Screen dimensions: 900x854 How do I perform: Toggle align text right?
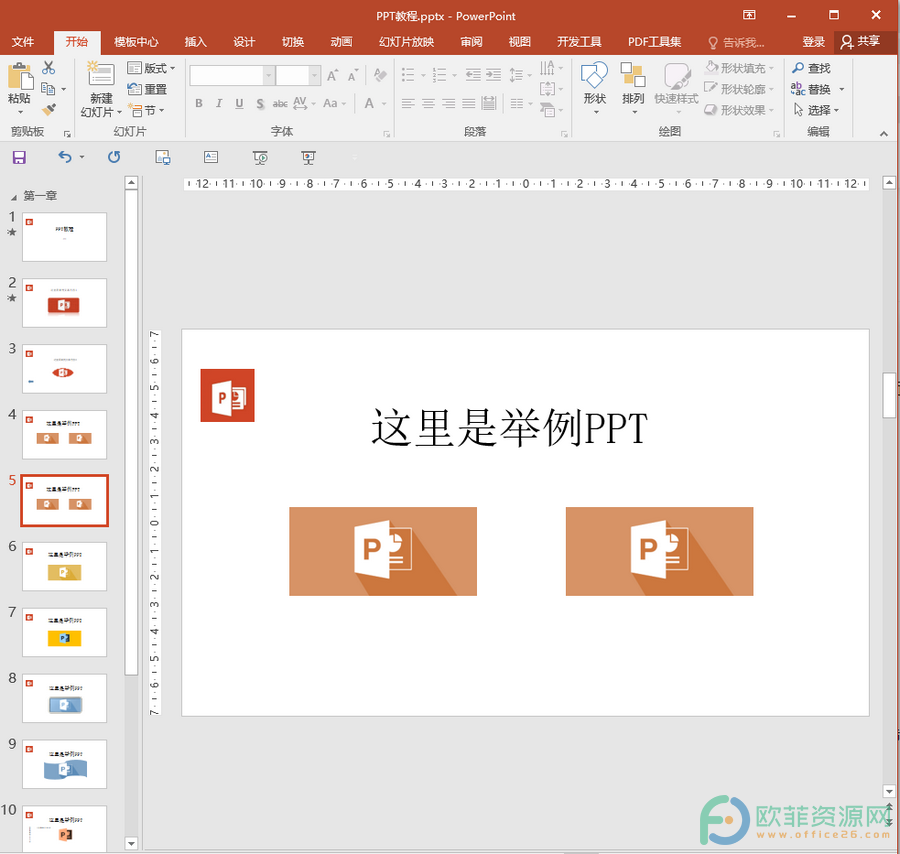coord(448,103)
